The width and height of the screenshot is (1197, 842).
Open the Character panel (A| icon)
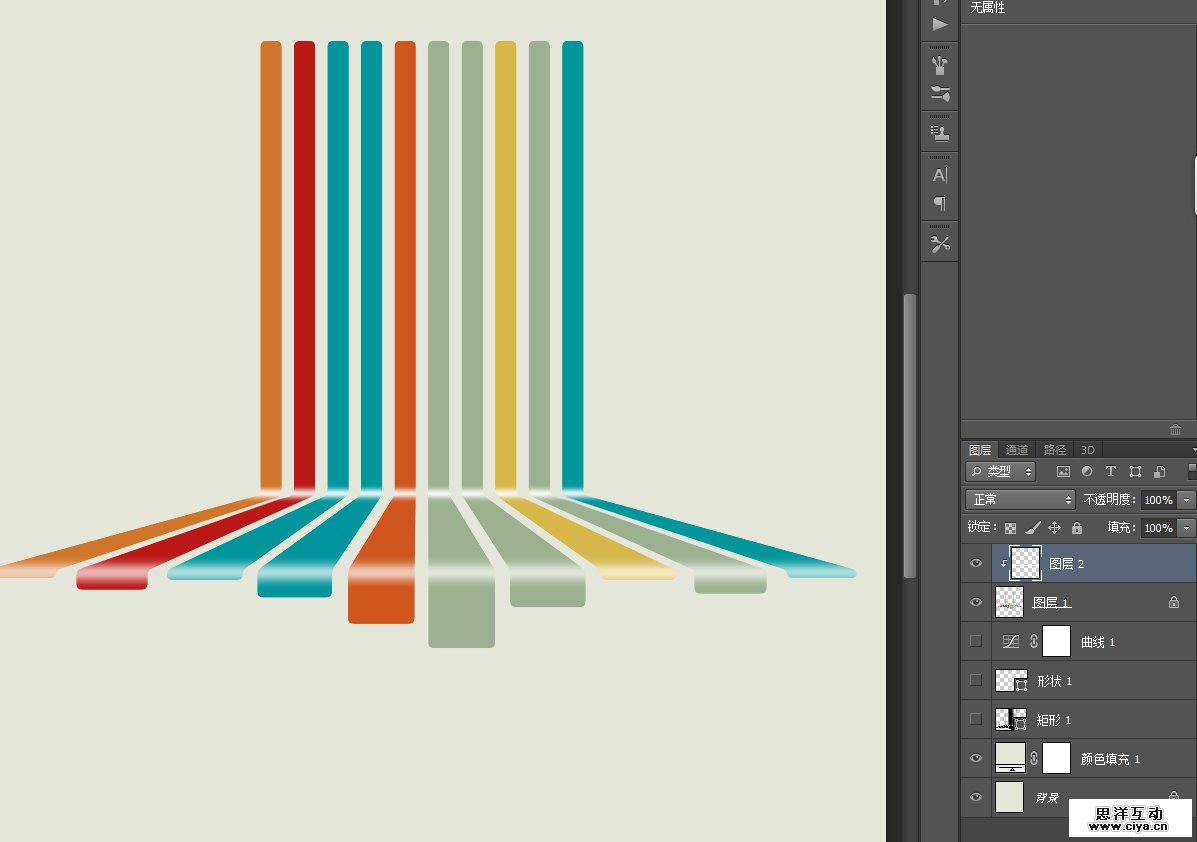[x=940, y=175]
